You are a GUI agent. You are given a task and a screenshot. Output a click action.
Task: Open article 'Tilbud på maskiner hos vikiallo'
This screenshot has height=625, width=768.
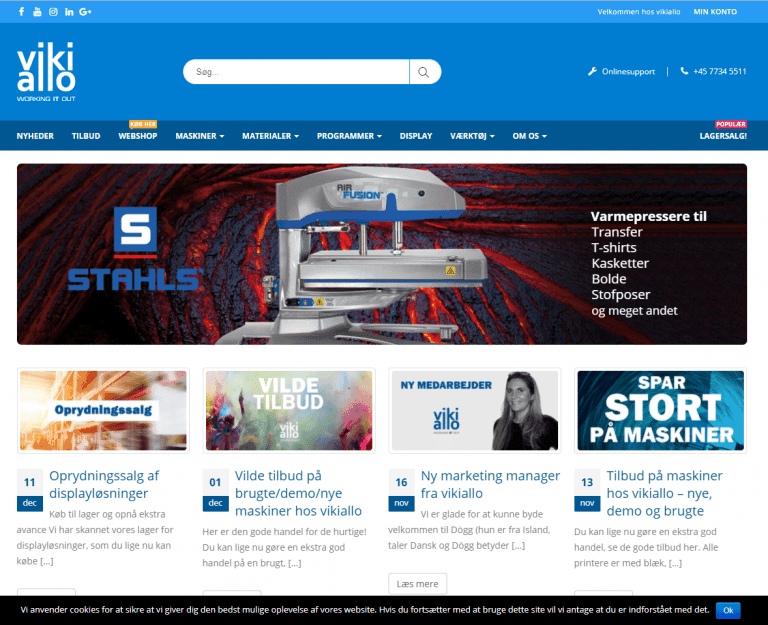point(664,493)
